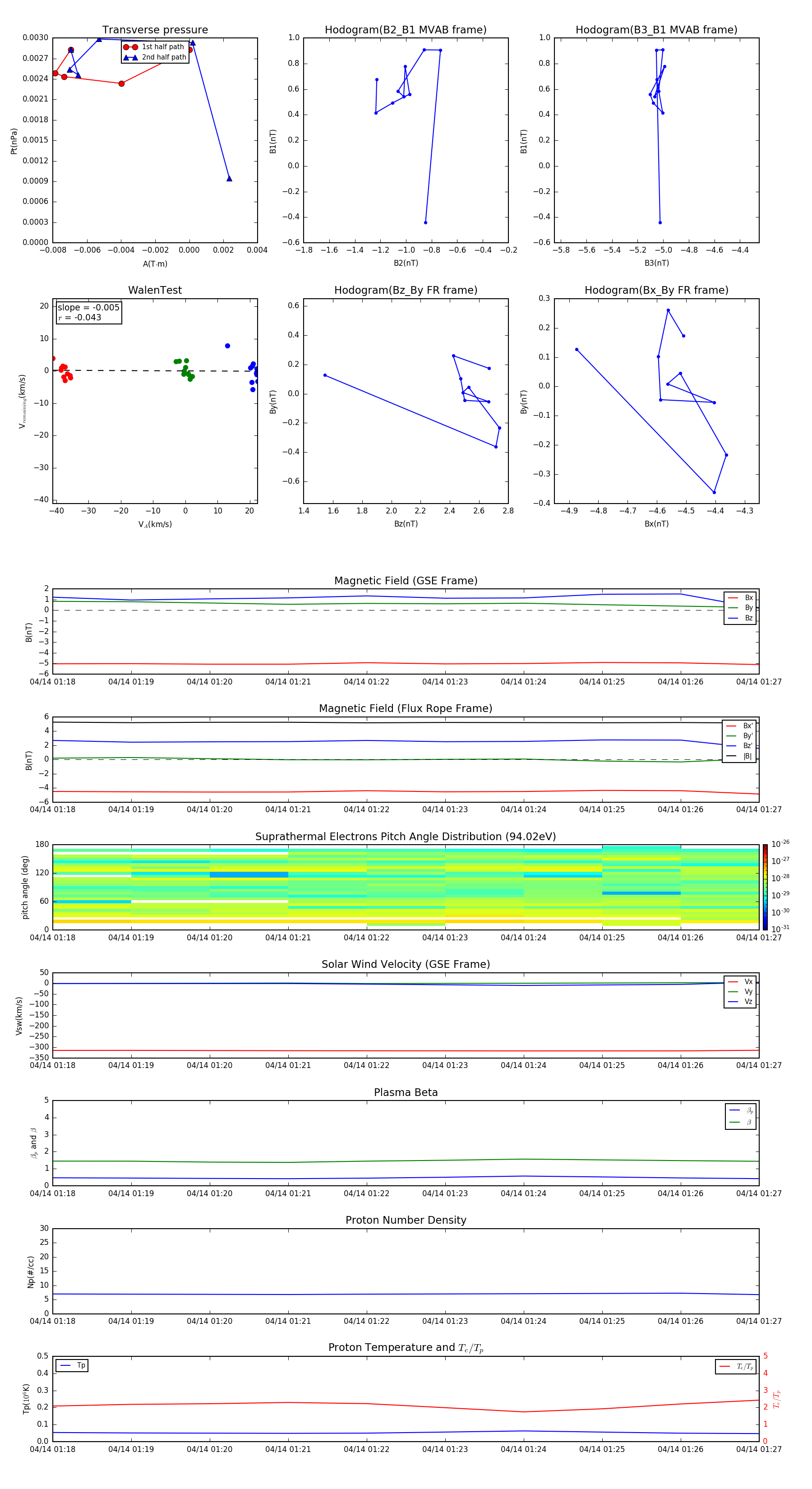Image resolution: width=812 pixels, height=1489 pixels.
Task: Click the 'Hodogram(Bx_By FR frame)' title
Action: (x=656, y=290)
